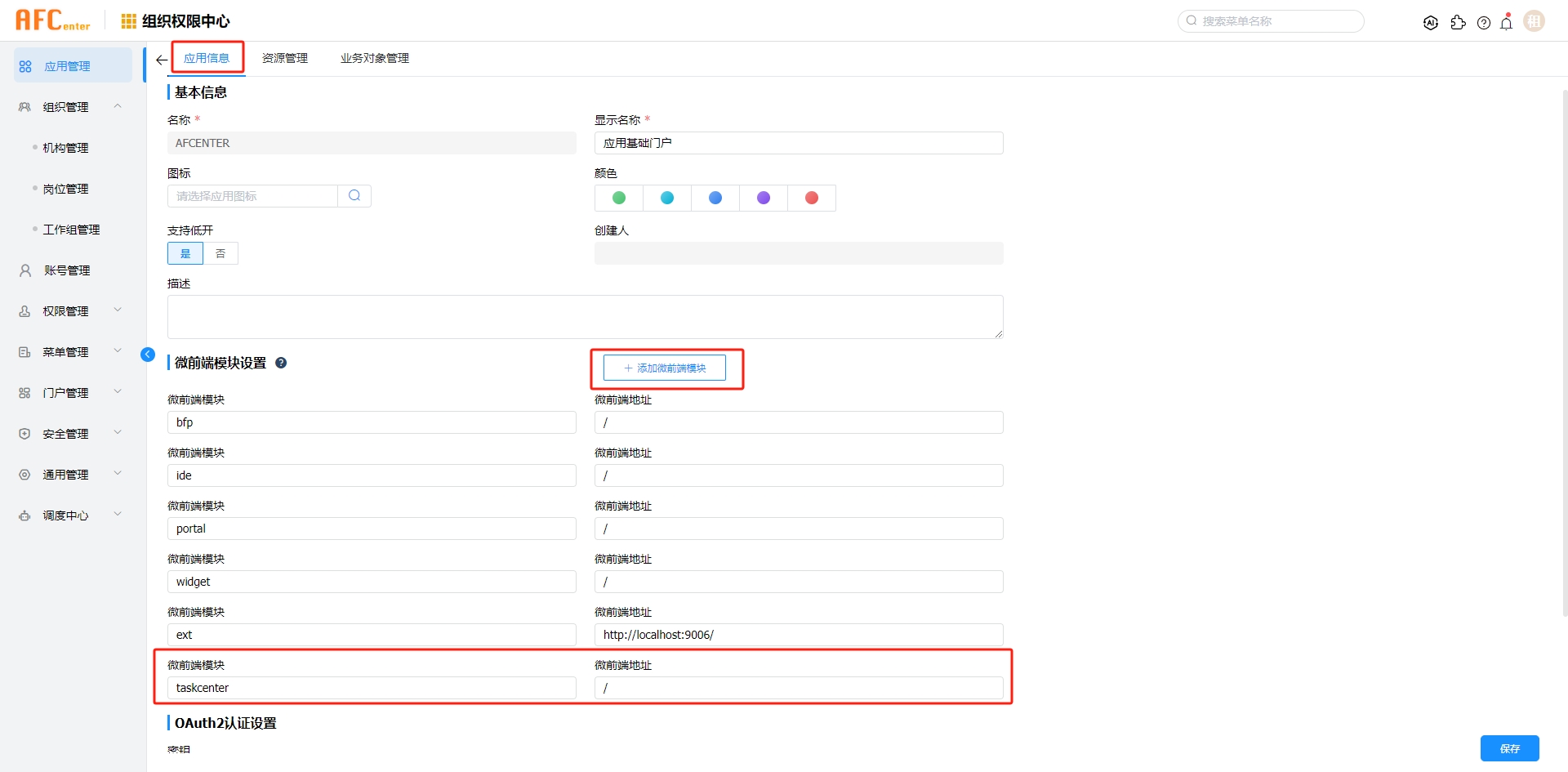This screenshot has height=772, width=1568.
Task: Collapse the sidebar with blue arrow button
Action: (148, 355)
